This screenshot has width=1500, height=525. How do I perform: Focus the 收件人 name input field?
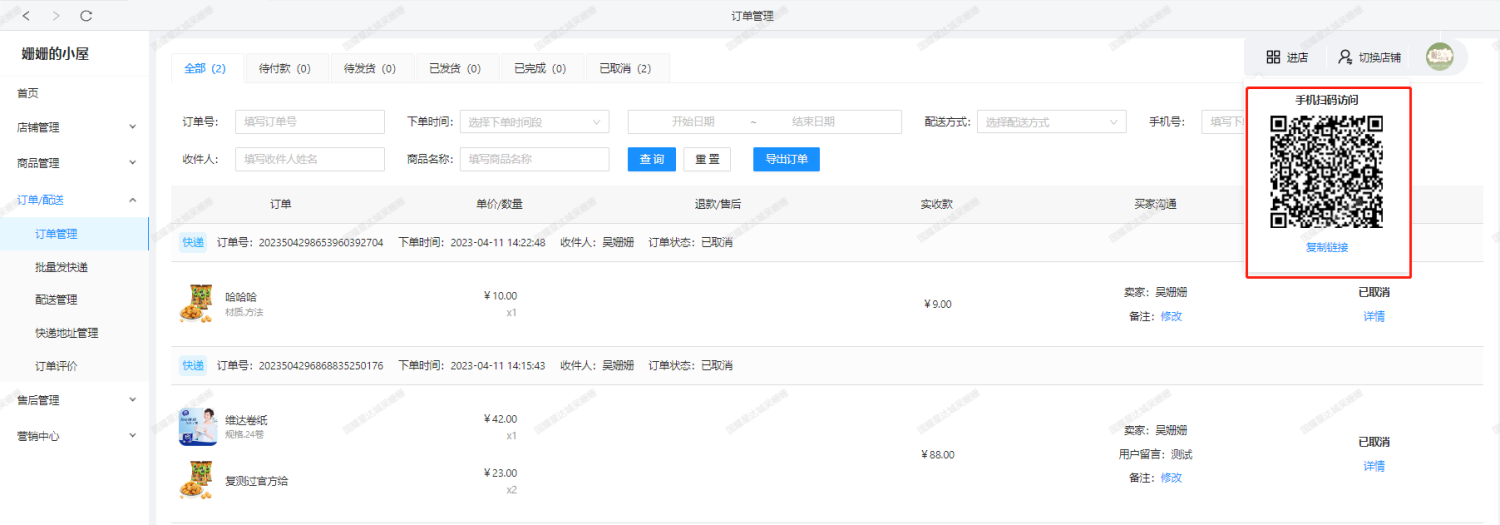(x=310, y=159)
